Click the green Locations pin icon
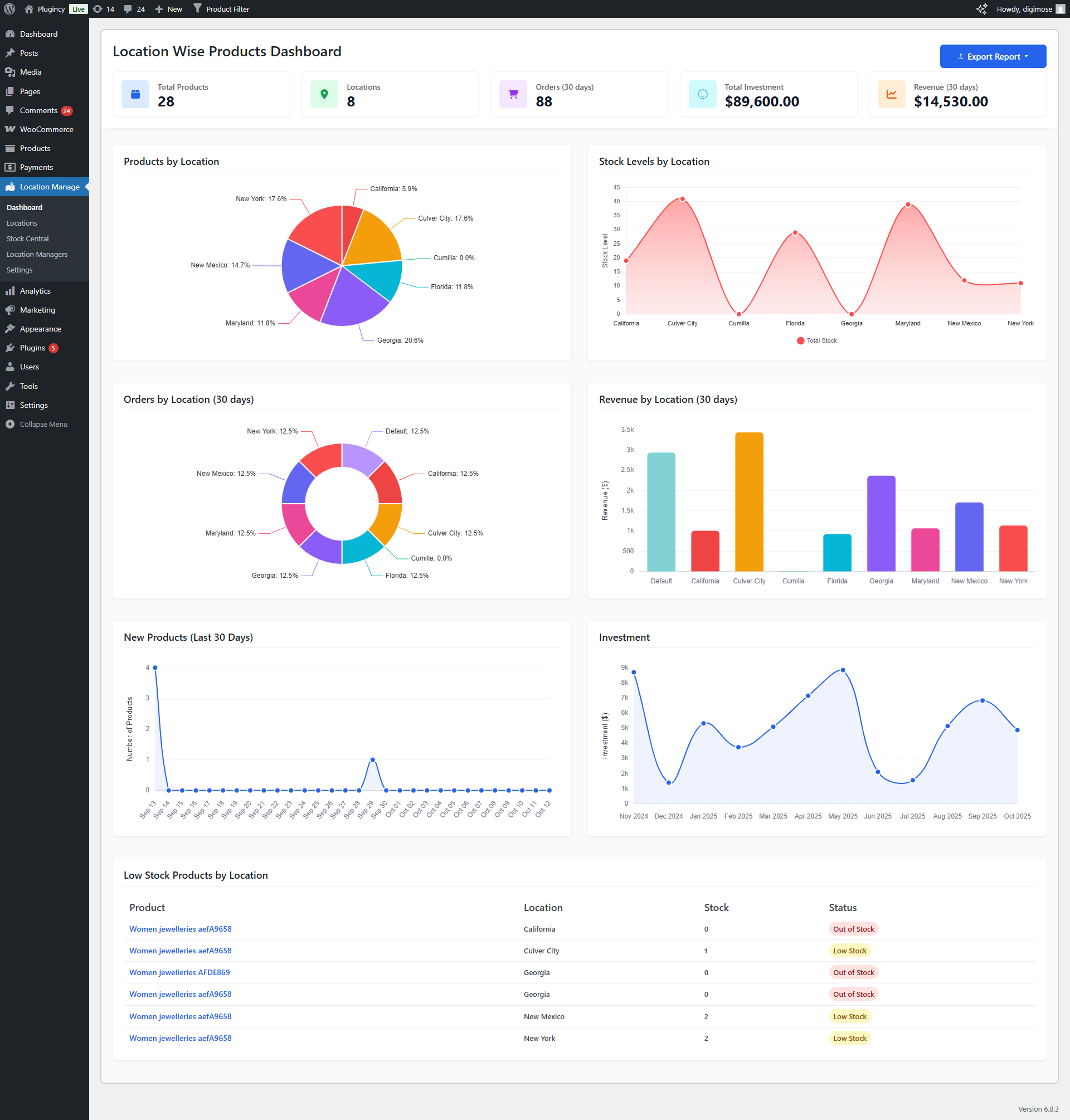1070x1120 pixels. [324, 95]
